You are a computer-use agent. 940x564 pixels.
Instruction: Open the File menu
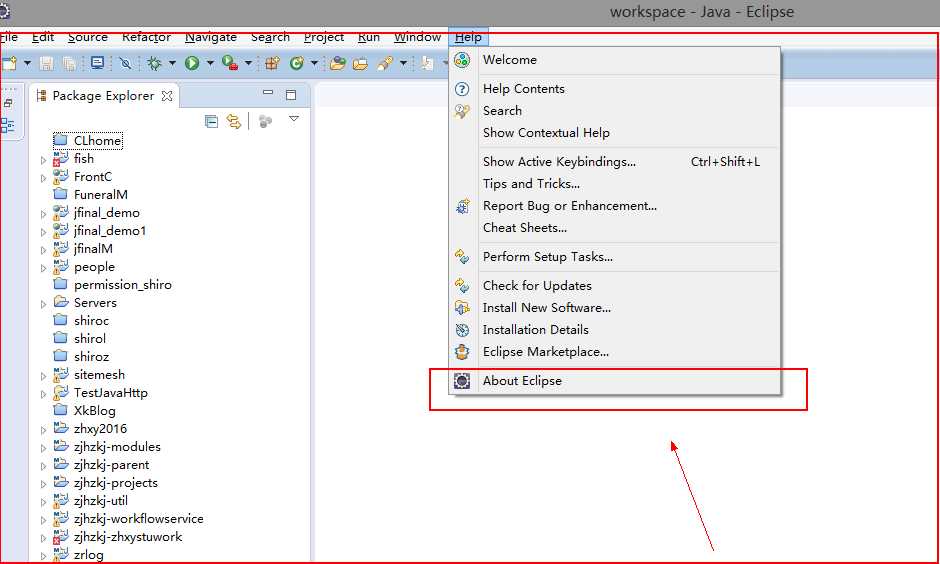8,37
